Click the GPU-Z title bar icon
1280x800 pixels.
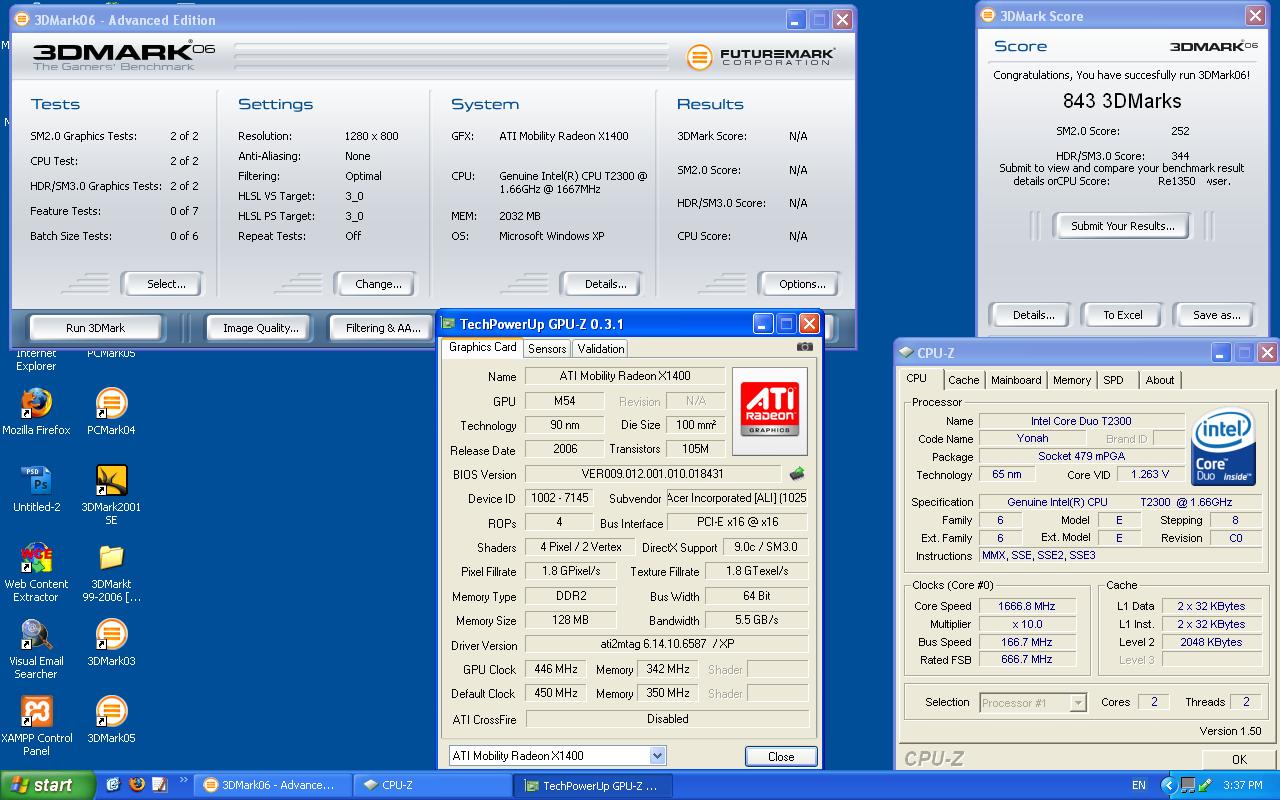[x=449, y=324]
